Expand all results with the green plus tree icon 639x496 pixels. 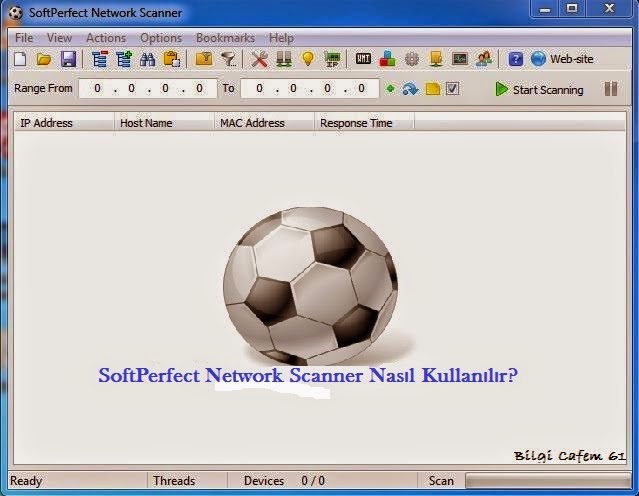pos(124,59)
